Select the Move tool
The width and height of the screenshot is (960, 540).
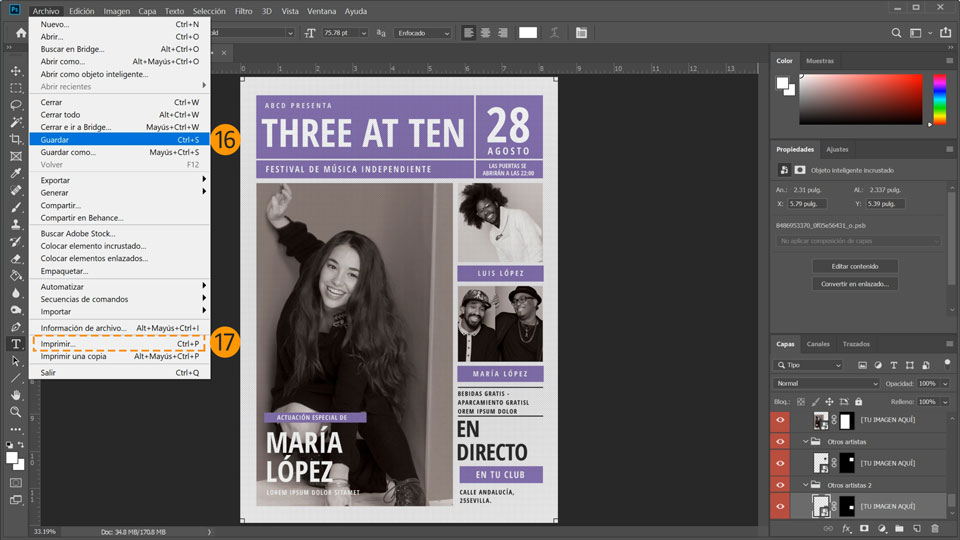point(16,71)
